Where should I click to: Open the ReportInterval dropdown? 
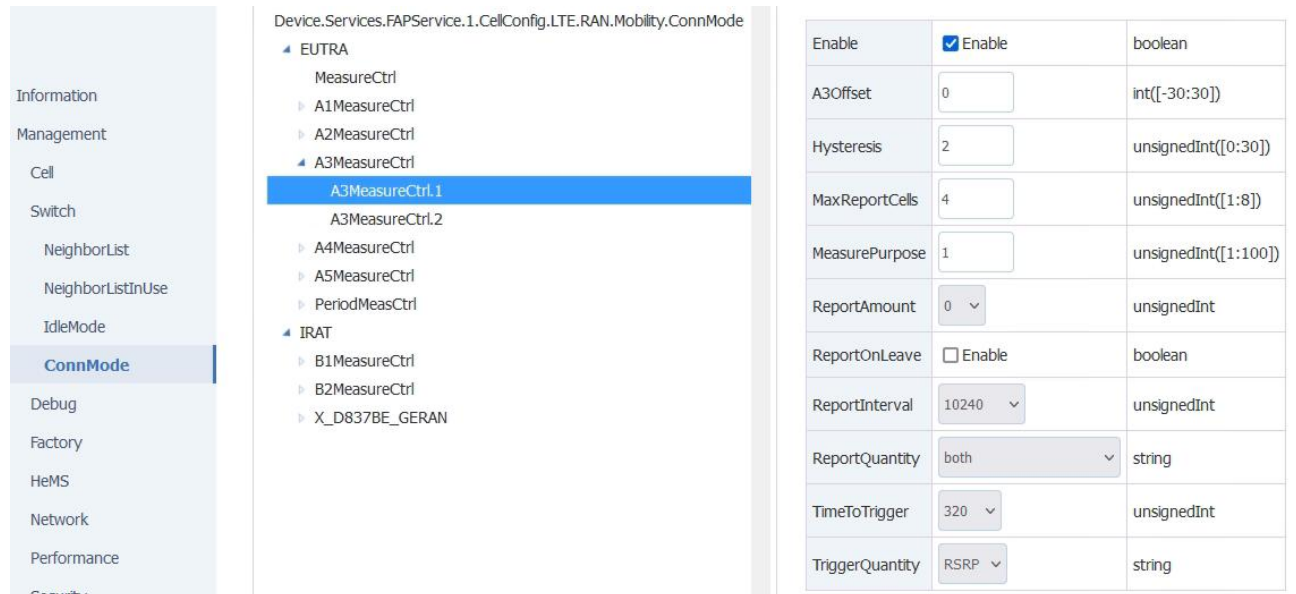981,405
